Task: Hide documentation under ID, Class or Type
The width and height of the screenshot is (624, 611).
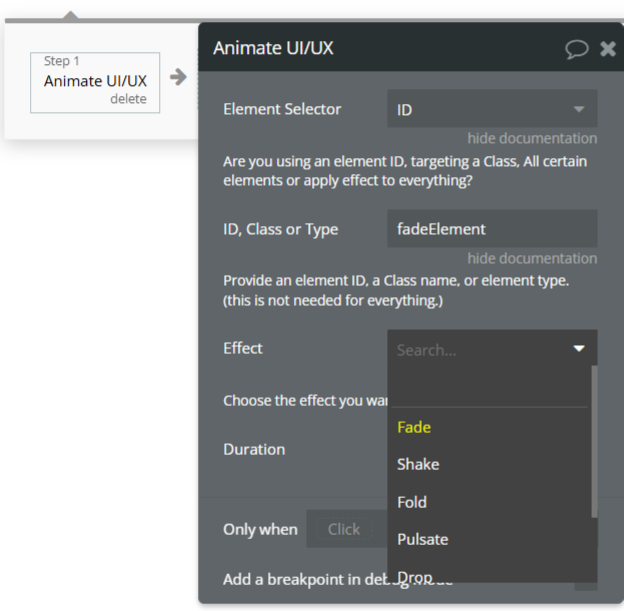Action: pos(532,258)
